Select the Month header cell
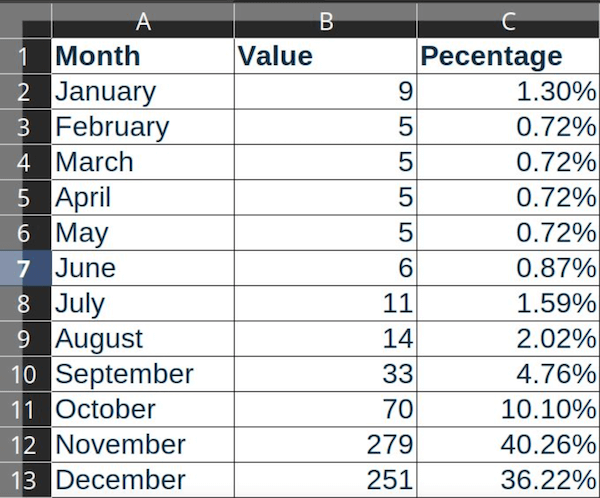This screenshot has width=600, height=498. tap(142, 56)
